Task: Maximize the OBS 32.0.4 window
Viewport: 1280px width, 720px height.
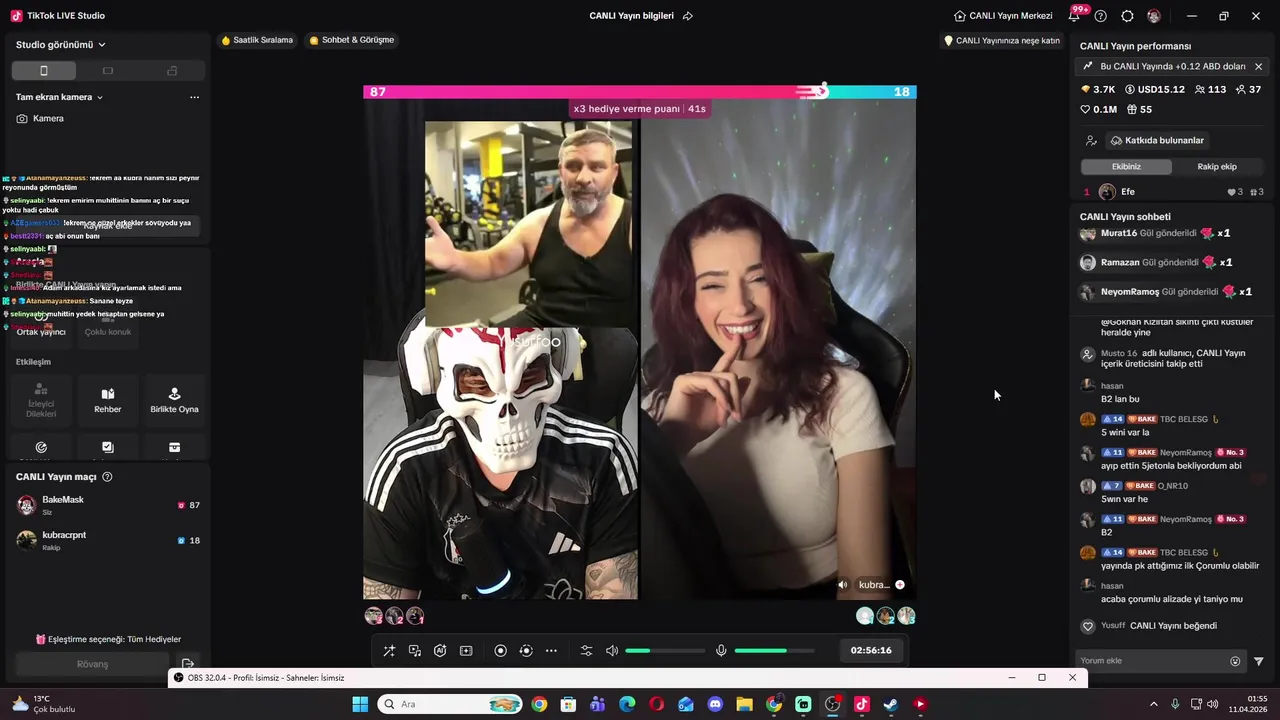Action: 1042,677
